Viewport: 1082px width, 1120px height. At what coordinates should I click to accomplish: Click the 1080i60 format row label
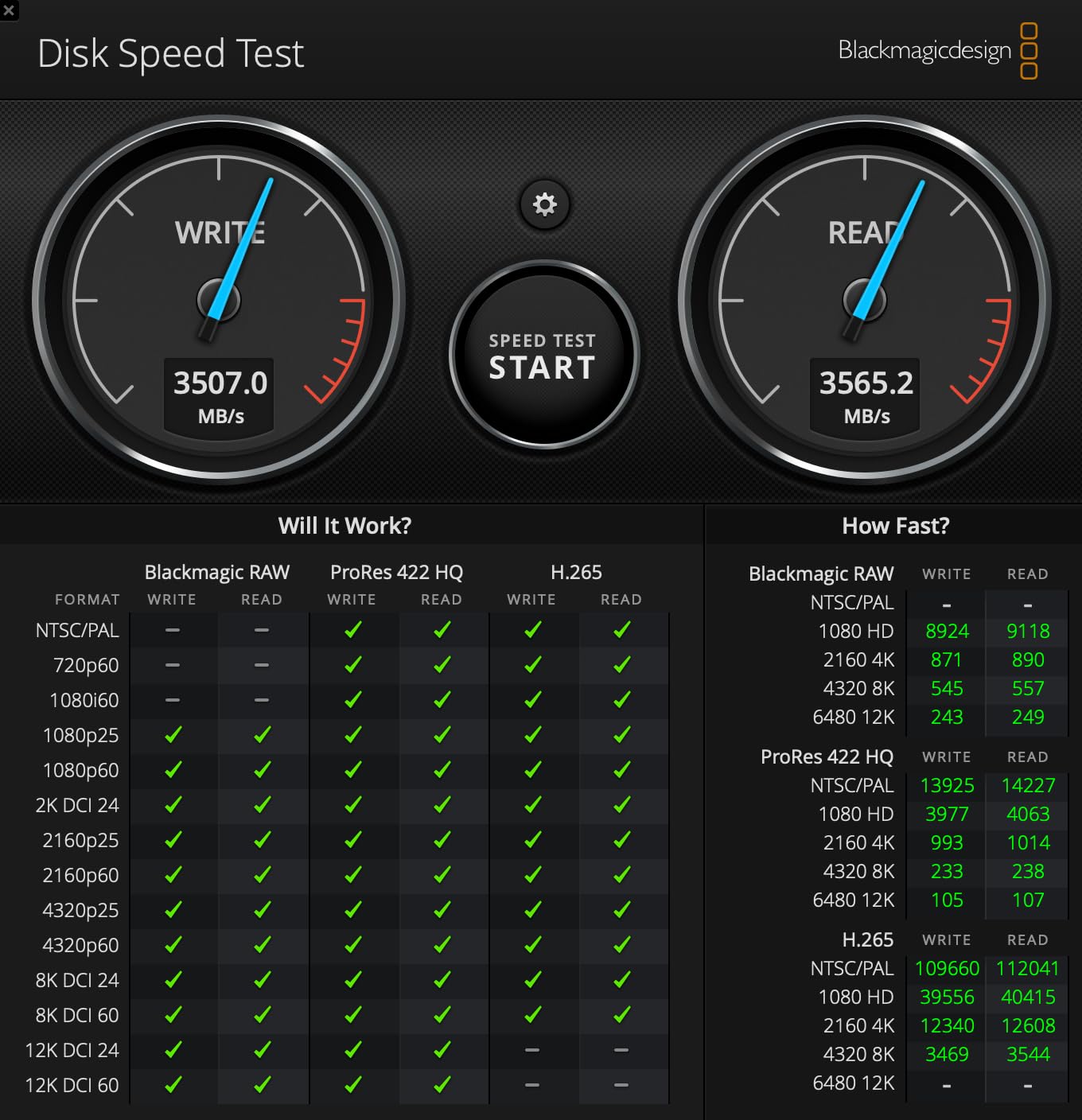(84, 700)
